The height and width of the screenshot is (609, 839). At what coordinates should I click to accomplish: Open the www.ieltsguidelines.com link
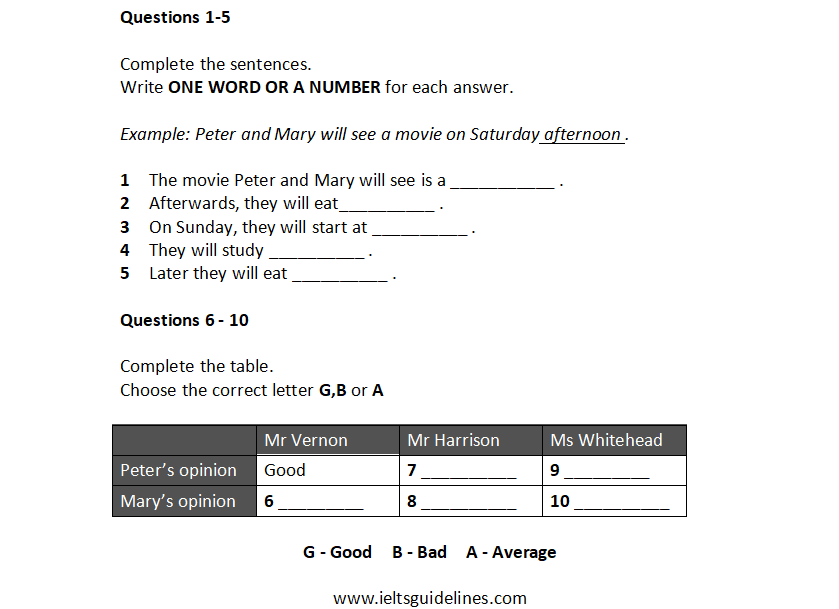pyautogui.click(x=430, y=598)
